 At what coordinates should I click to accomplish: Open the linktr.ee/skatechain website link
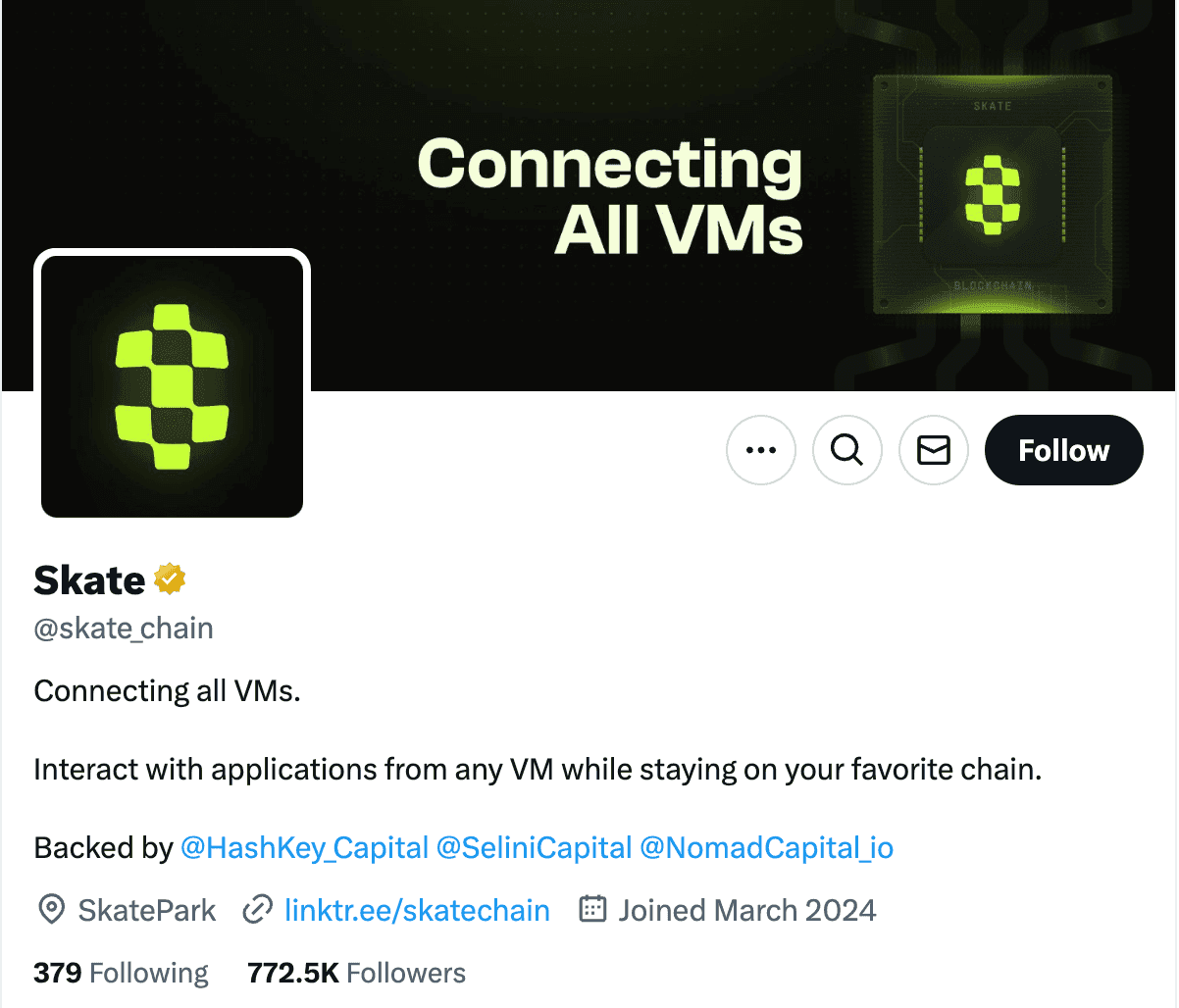click(x=417, y=910)
